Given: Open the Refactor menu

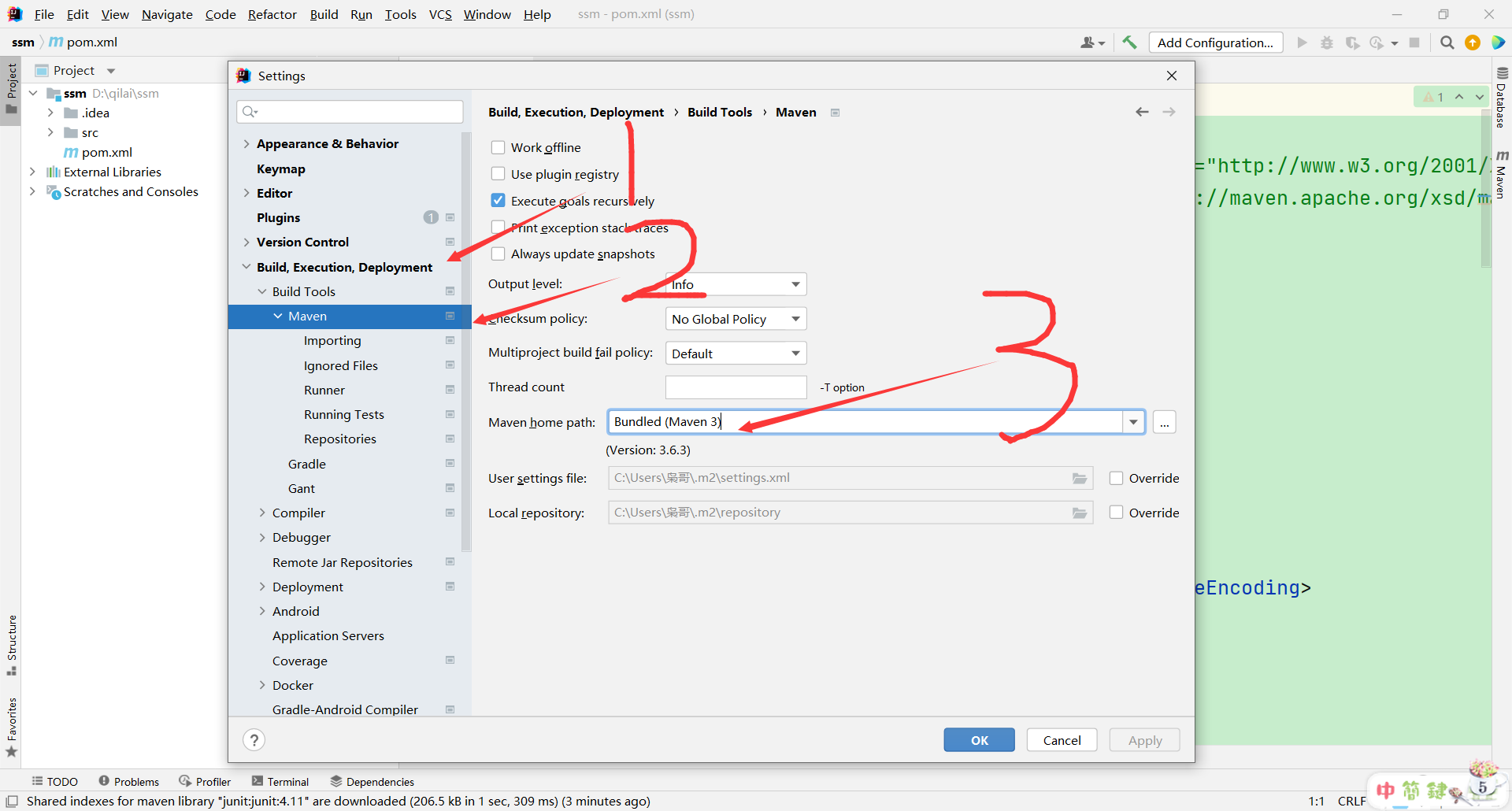Looking at the screenshot, I should tap(272, 14).
